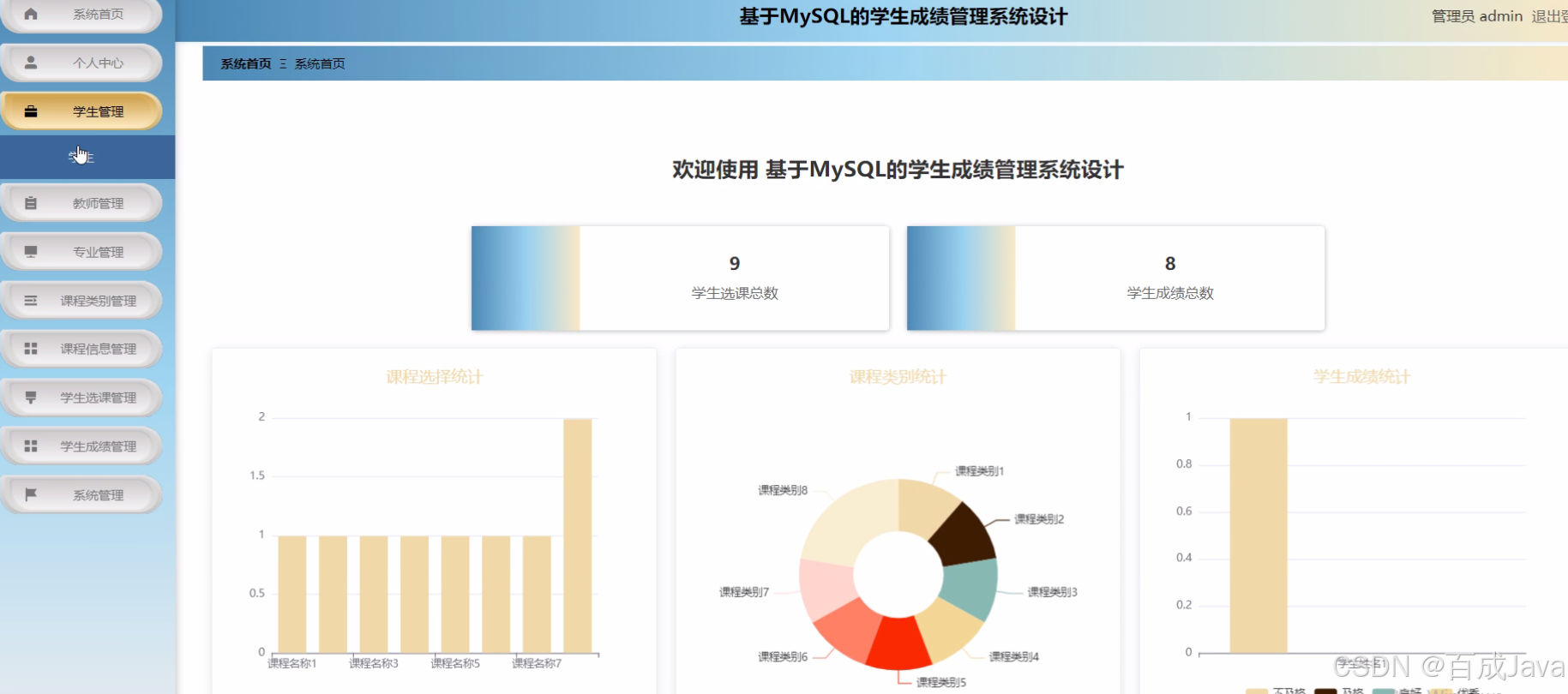The image size is (1568, 694).
Task: Click the 课程类别4 pie label
Action: click(x=1014, y=657)
